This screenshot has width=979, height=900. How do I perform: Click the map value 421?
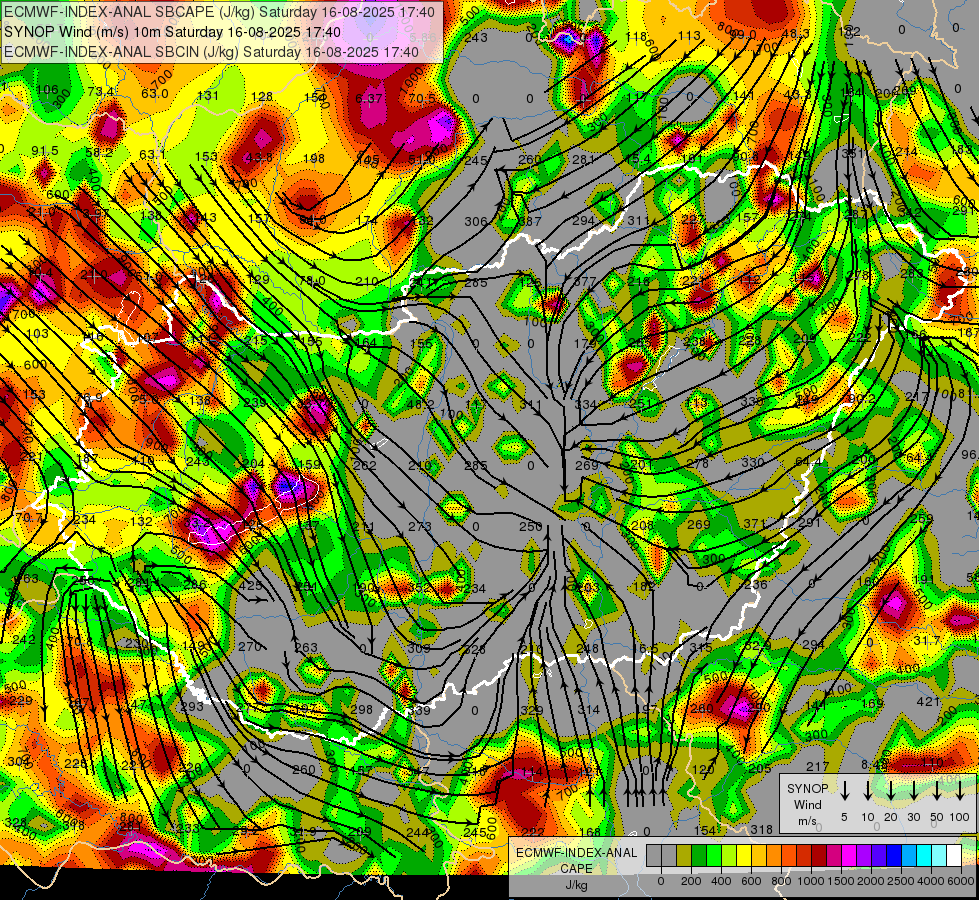coord(928,702)
